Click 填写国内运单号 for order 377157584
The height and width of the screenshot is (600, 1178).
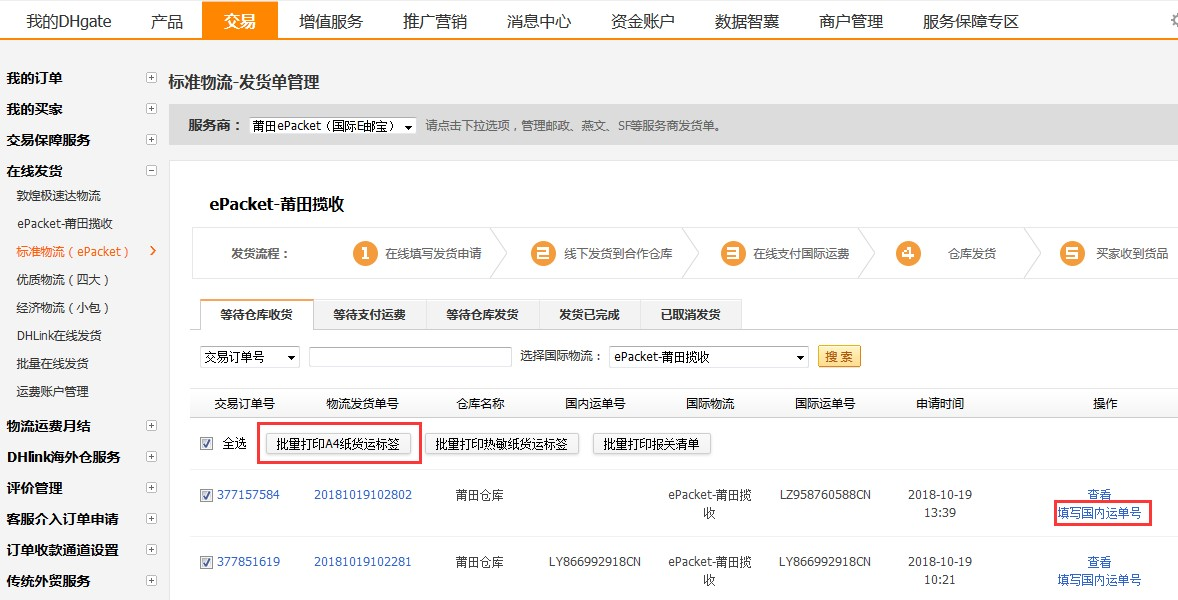click(x=1101, y=512)
